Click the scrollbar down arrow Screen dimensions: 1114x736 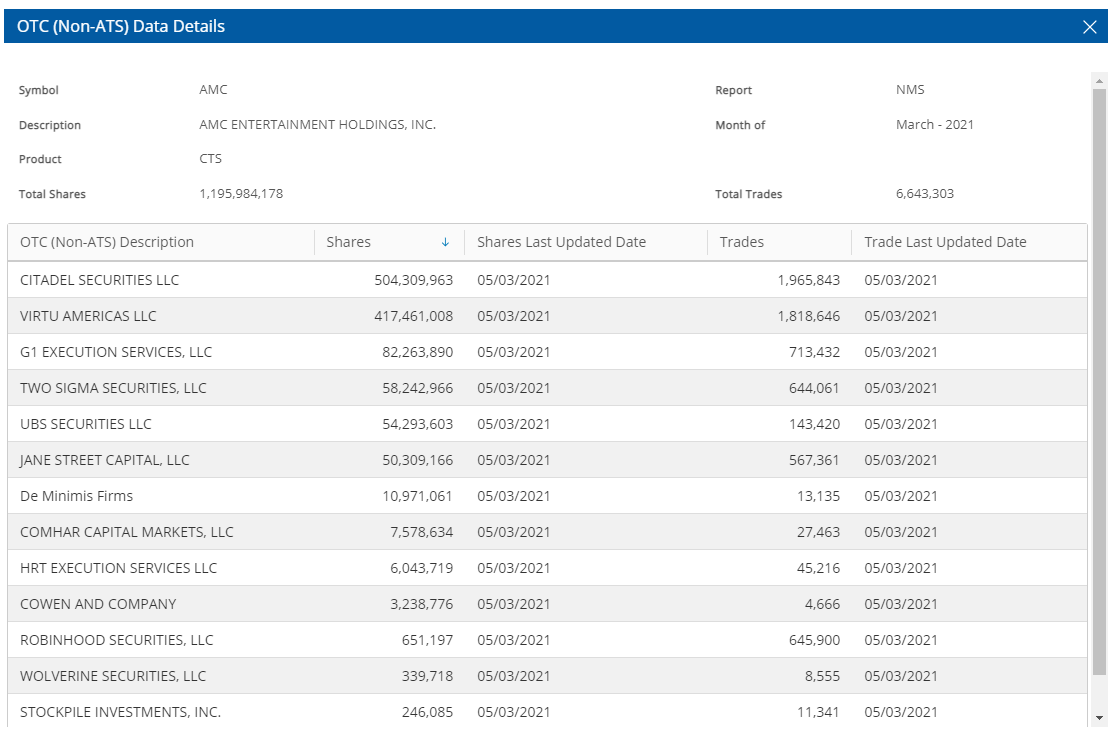[1100, 717]
